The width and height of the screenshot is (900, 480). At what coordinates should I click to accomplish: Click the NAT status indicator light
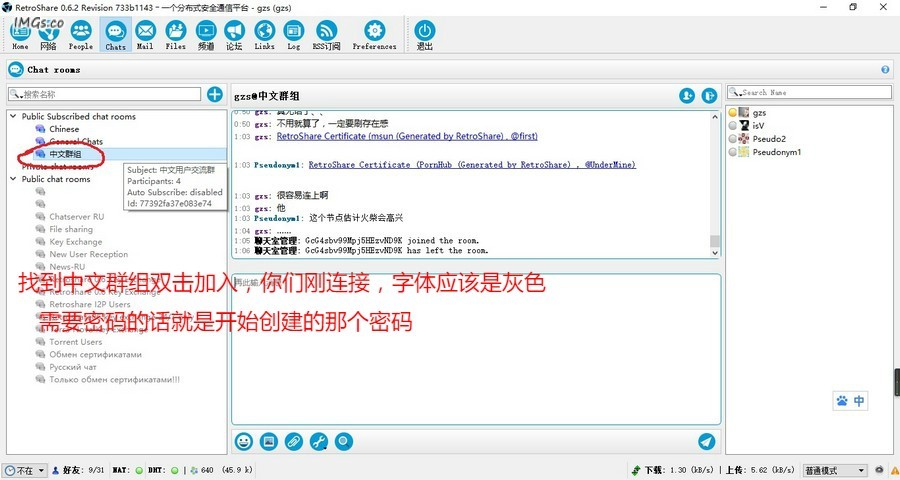click(x=138, y=470)
